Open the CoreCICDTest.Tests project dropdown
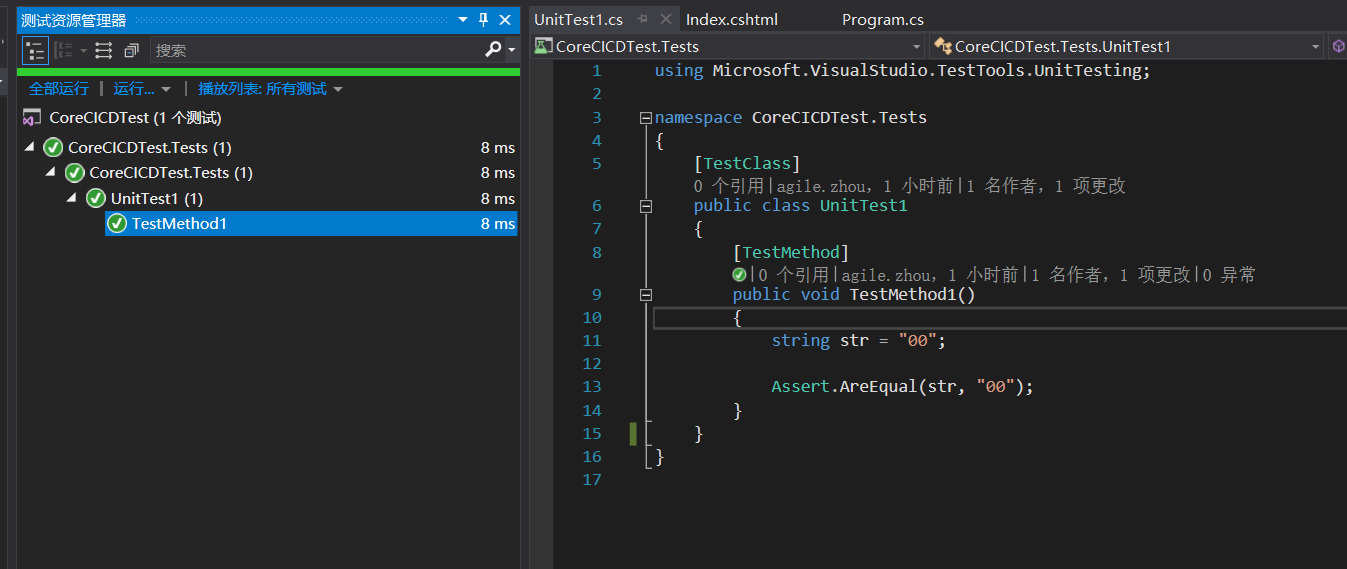 coord(728,46)
